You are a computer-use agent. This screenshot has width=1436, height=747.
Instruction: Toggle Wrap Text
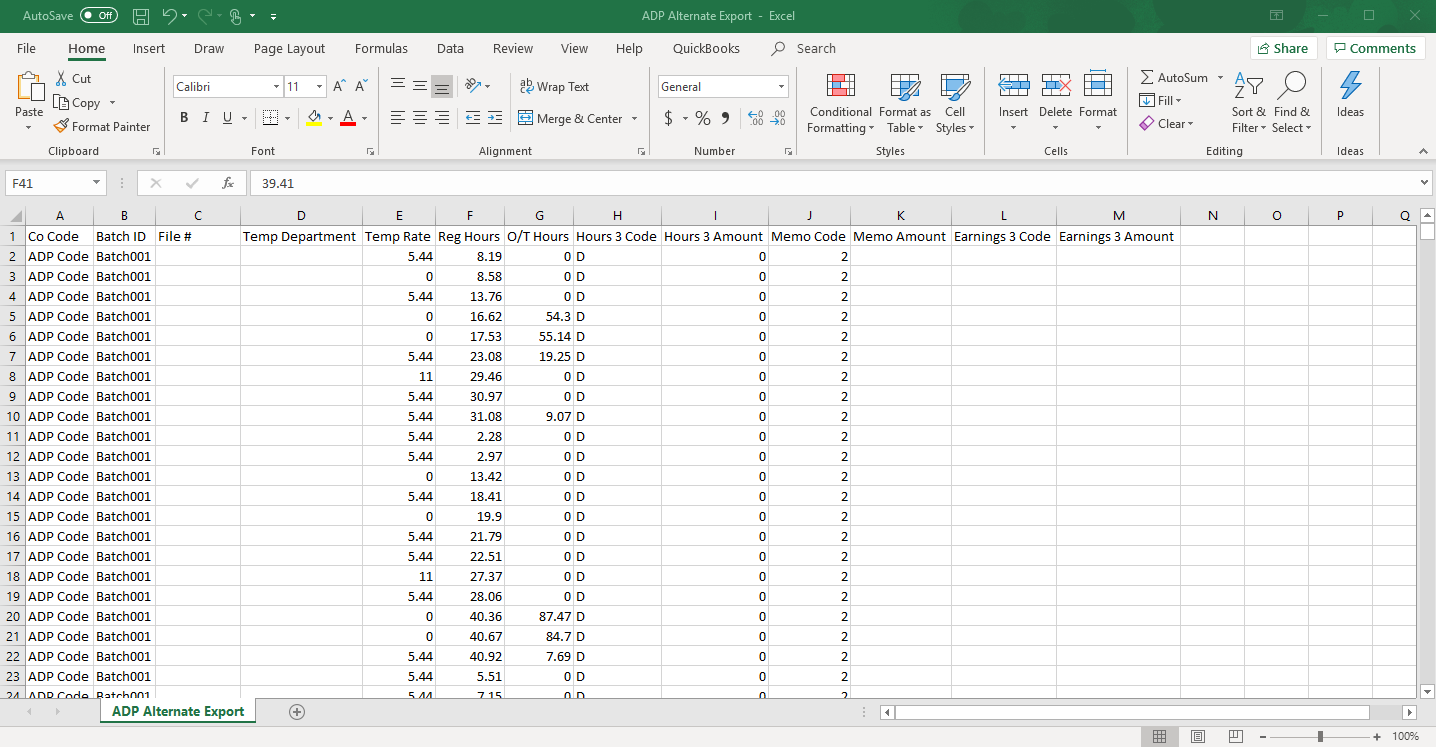[555, 87]
